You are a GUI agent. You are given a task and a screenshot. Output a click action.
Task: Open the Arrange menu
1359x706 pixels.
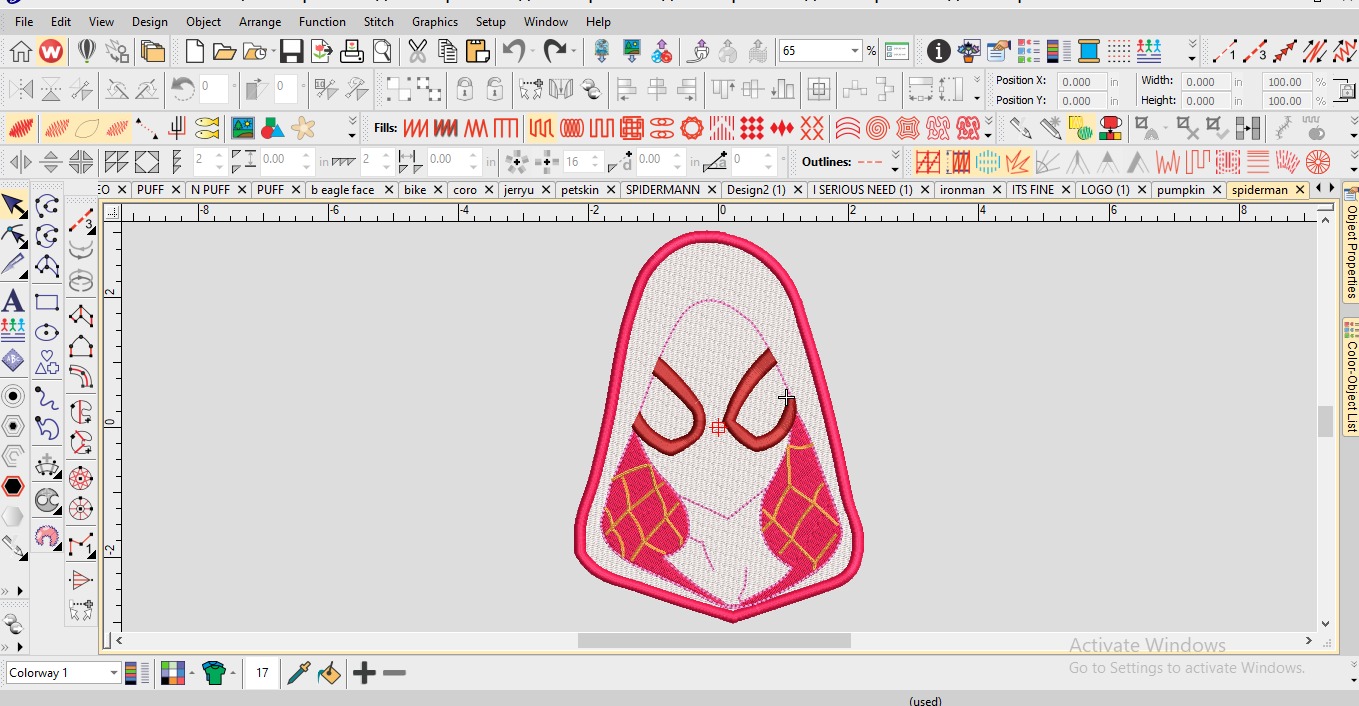tap(259, 21)
